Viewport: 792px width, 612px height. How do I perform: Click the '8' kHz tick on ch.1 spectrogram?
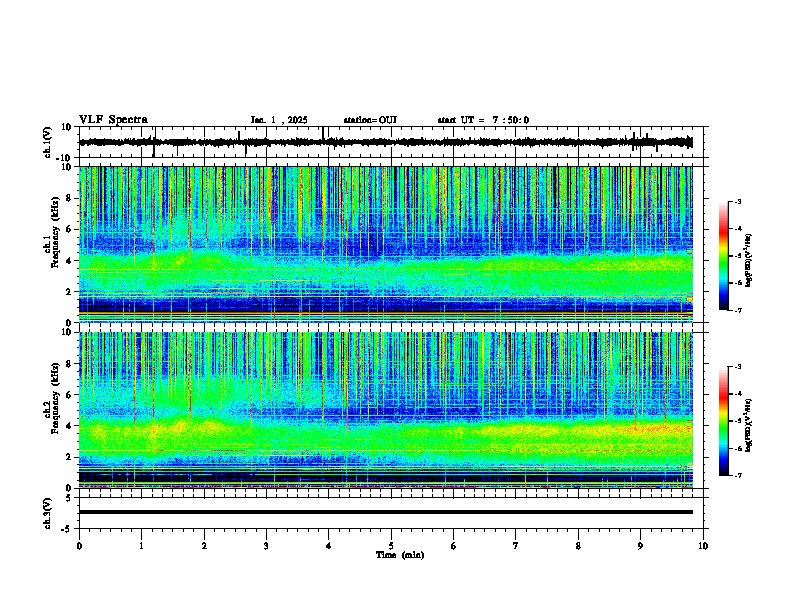point(70,198)
